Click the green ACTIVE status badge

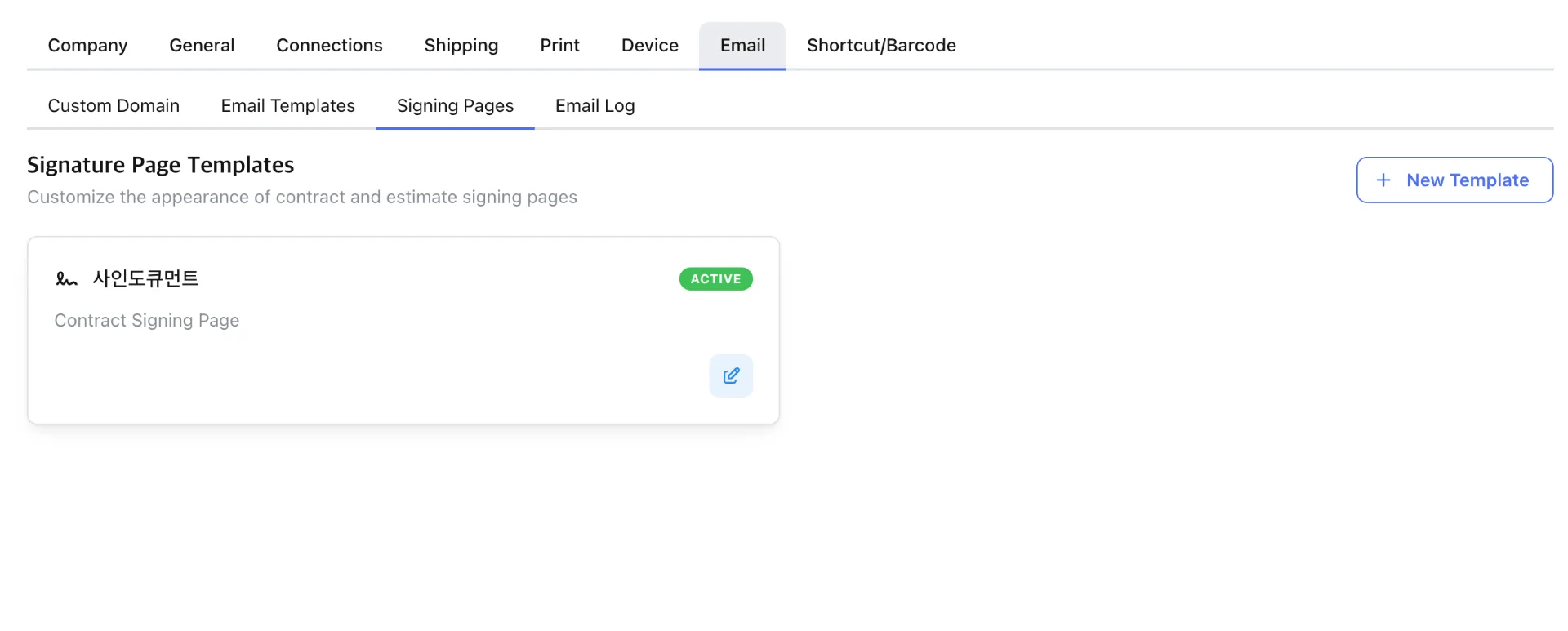pos(715,279)
